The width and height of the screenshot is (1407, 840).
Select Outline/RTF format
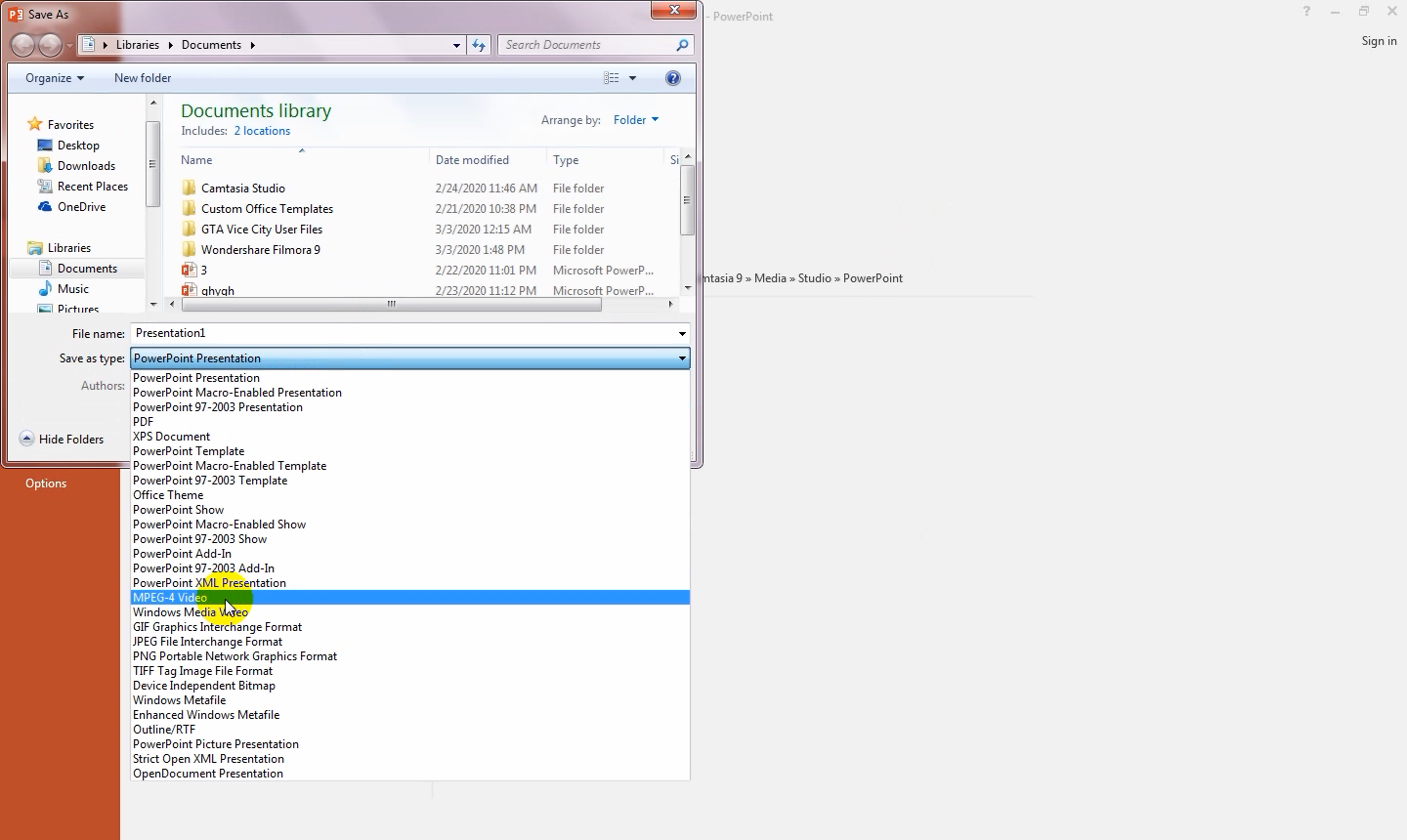tap(410, 730)
